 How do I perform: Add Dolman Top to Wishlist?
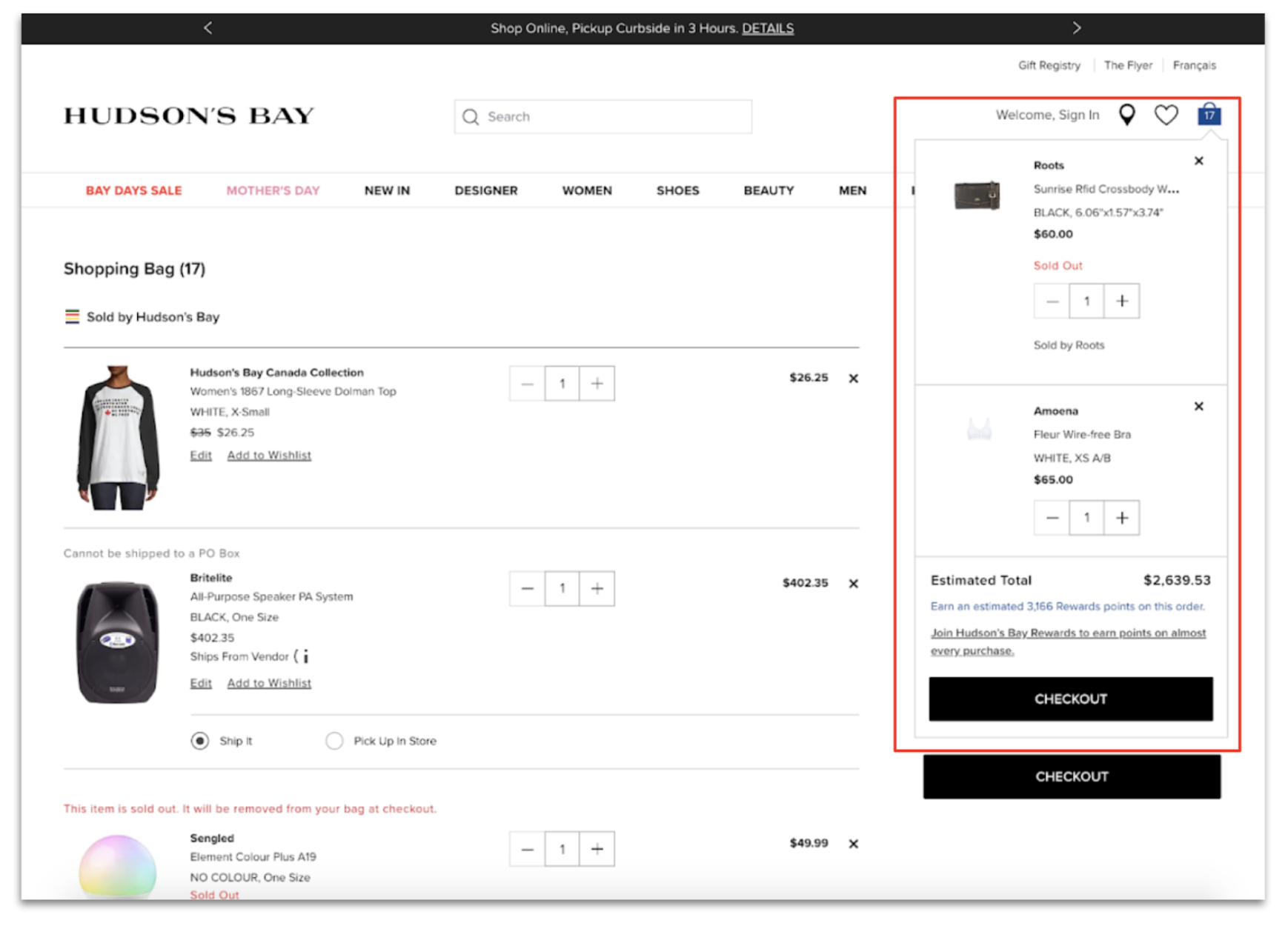[269, 455]
